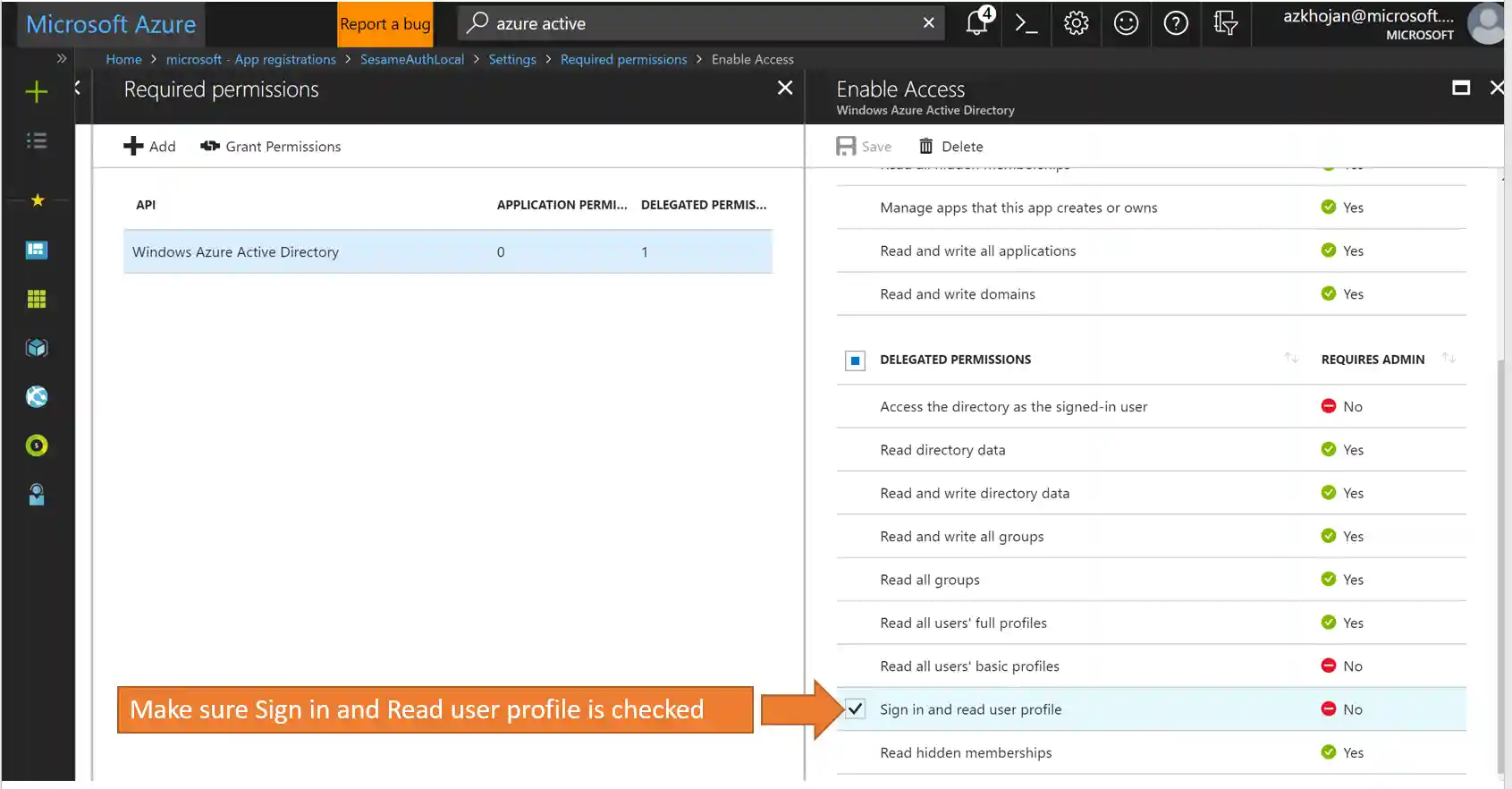Open SesameAuthLocal breadcrumb
Viewport: 1512px width, 789px height.
[412, 59]
